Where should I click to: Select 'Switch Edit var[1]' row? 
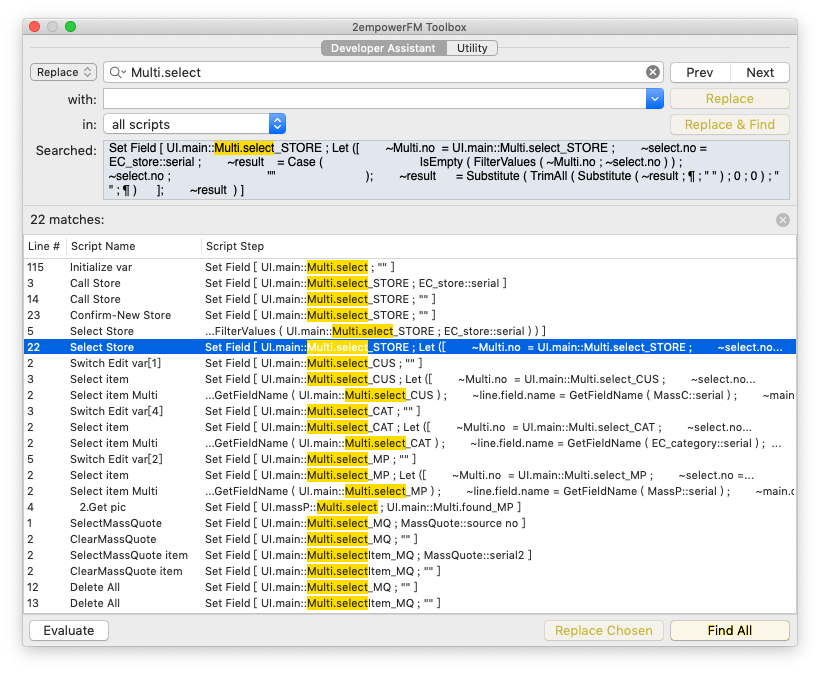tap(410, 363)
